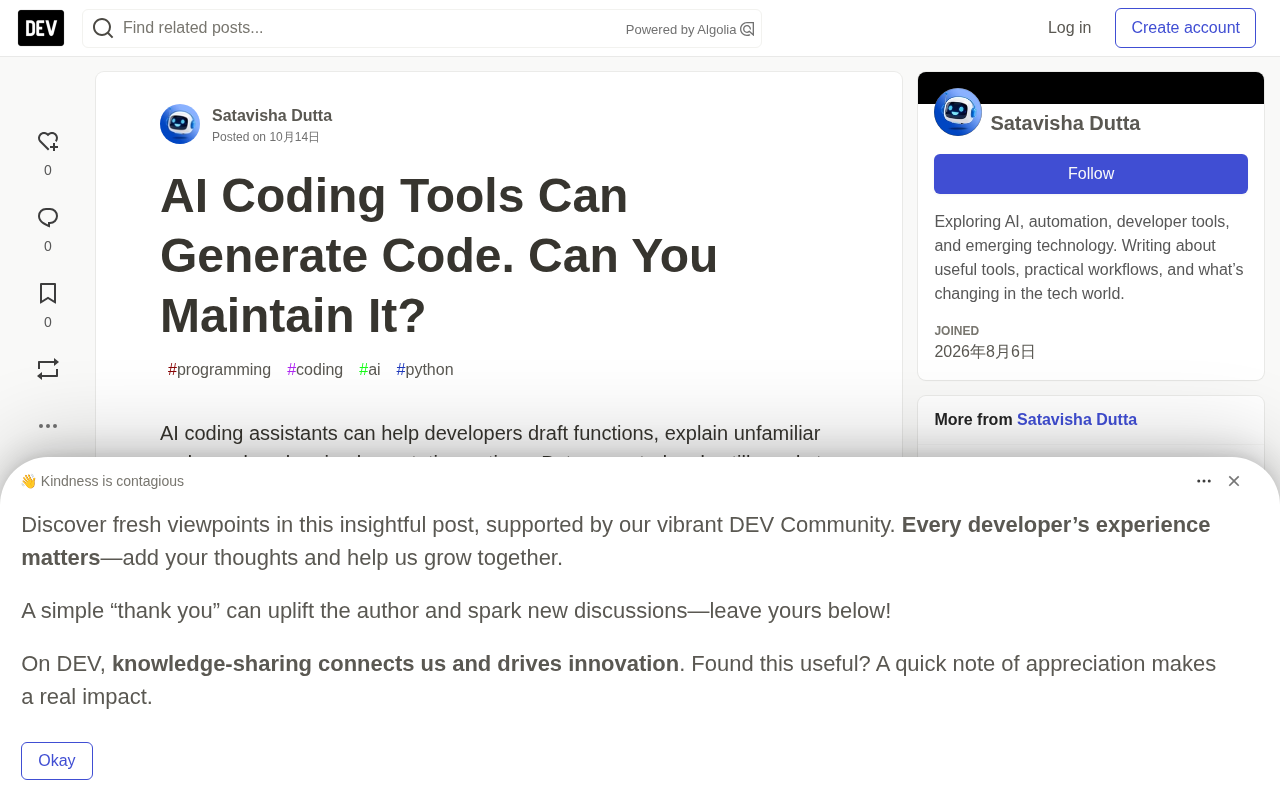Click the boost arrows icon
Image resolution: width=1280 pixels, height=800 pixels.
tap(48, 369)
